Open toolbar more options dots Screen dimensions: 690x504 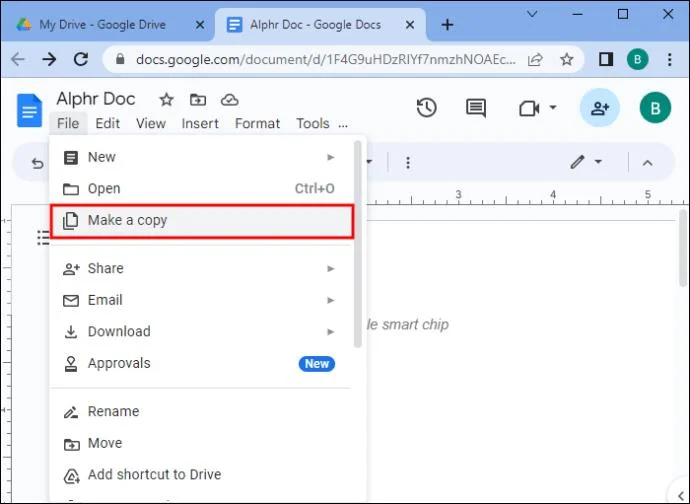(x=408, y=163)
